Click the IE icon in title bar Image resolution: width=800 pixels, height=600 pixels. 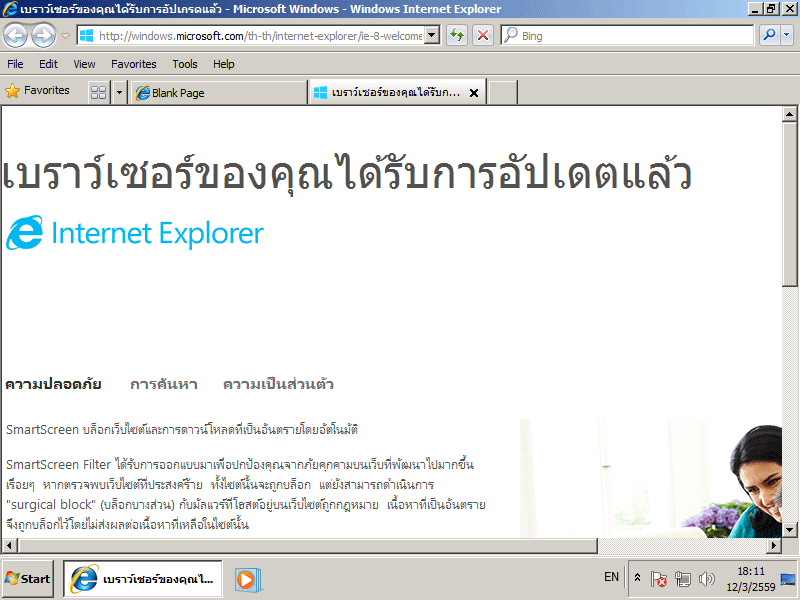10,9
